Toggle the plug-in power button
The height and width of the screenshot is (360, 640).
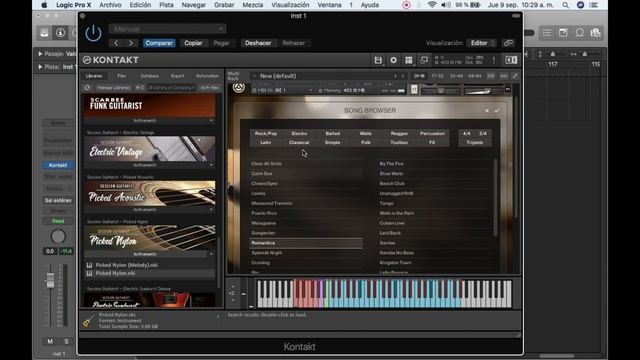click(93, 33)
